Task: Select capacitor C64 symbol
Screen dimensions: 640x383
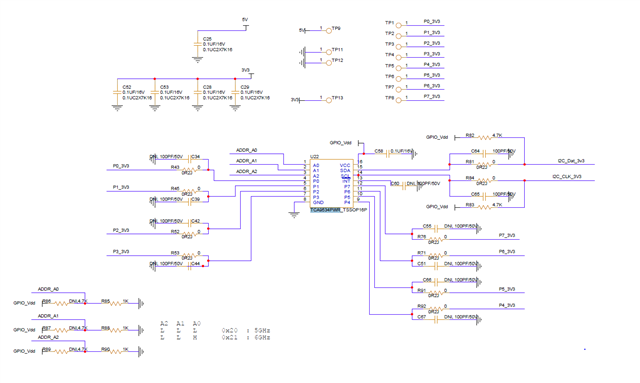Action: pyautogui.click(x=484, y=154)
